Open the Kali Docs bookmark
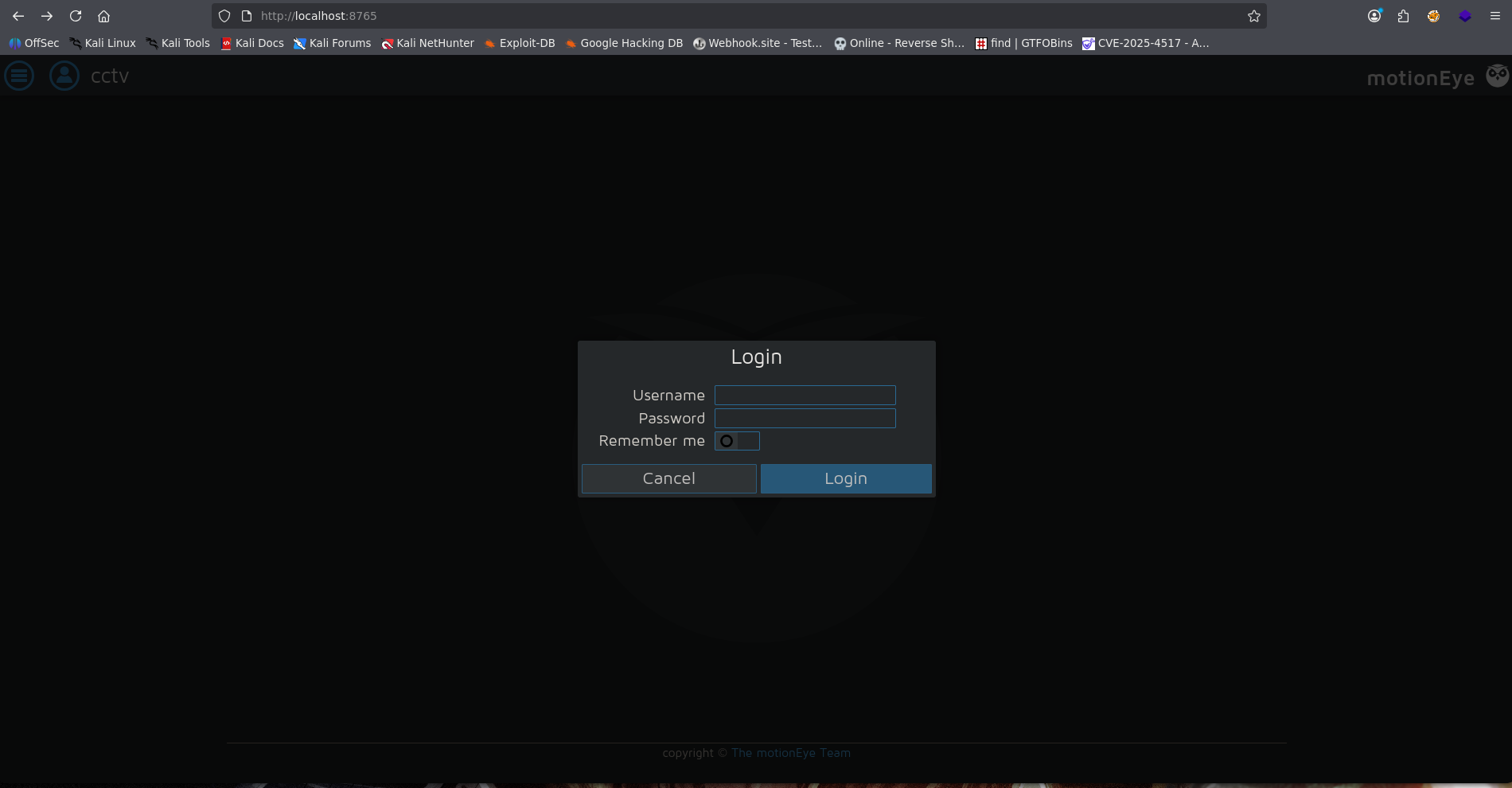 tap(252, 43)
